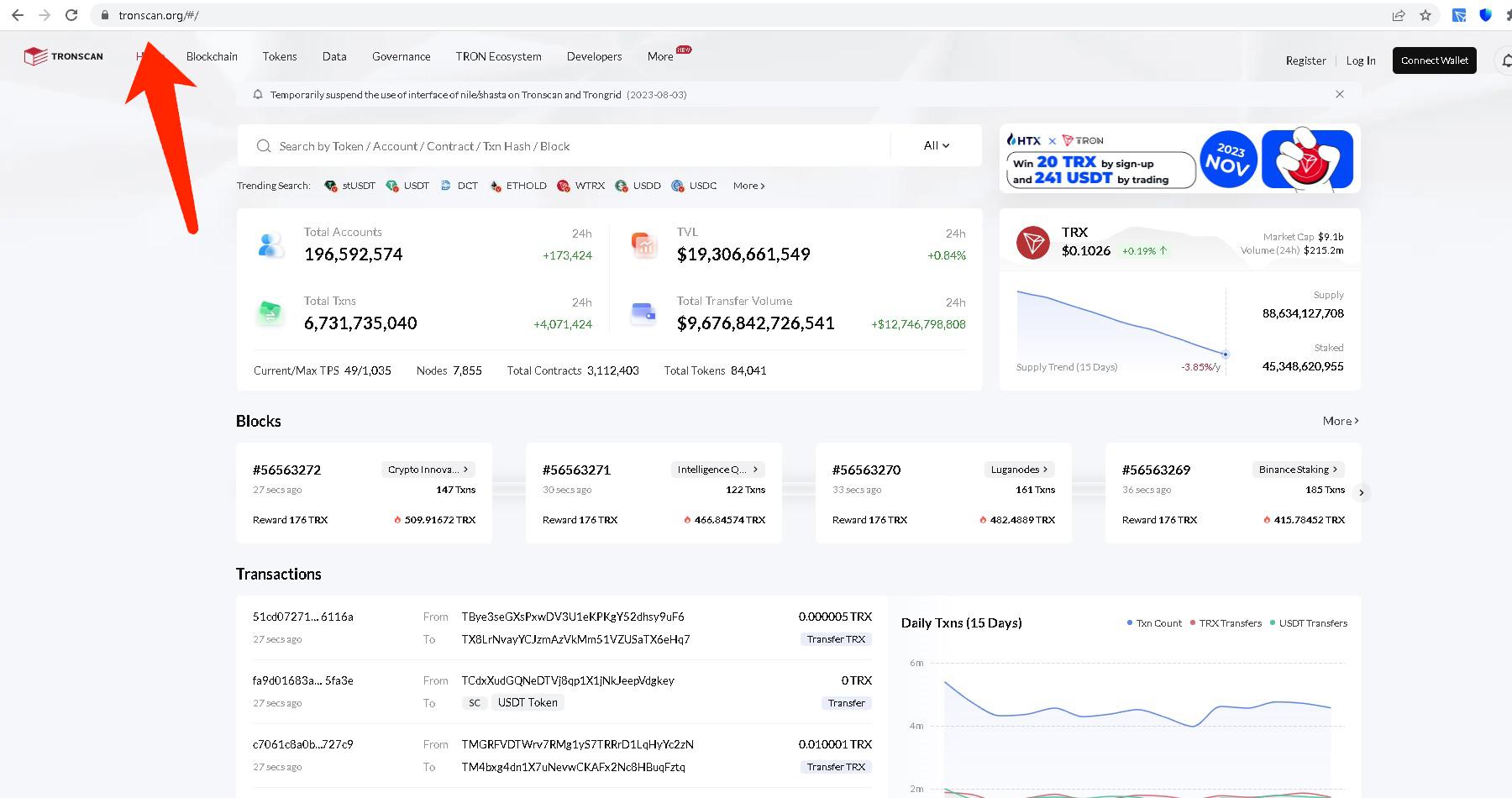
Task: Toggle TRX Transfers legend in chart
Action: [1226, 623]
